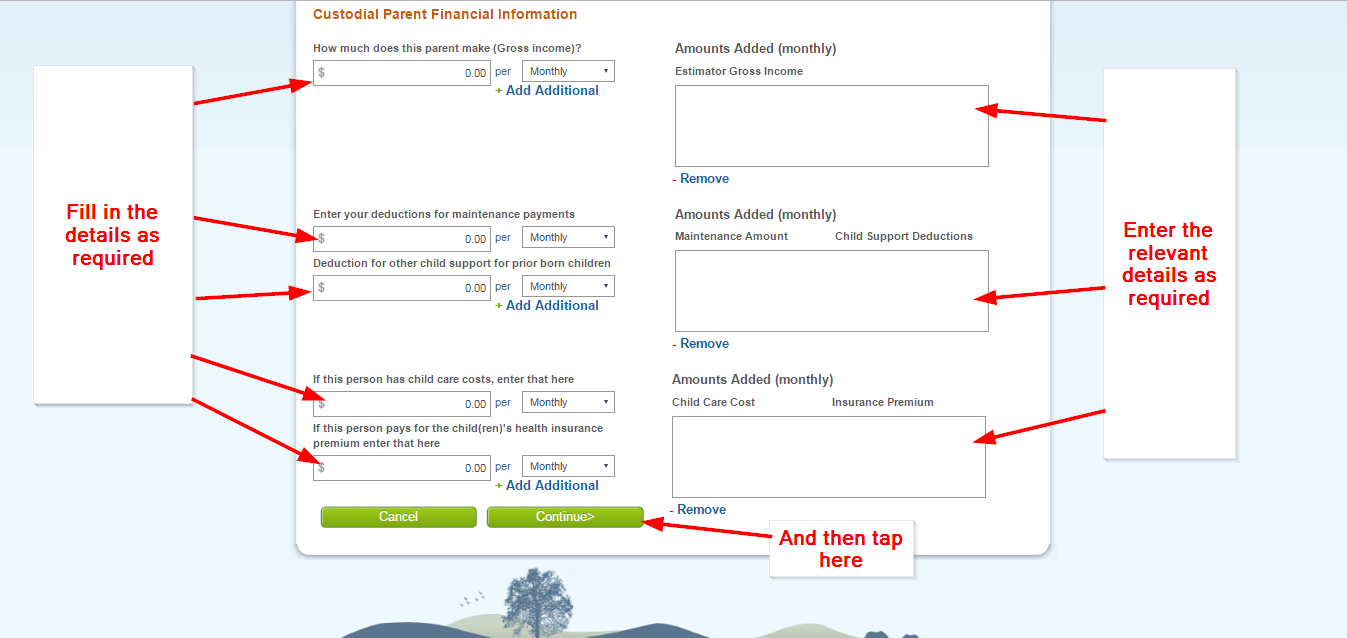Click the prior born children support field
This screenshot has height=638, width=1347.
pyautogui.click(x=402, y=288)
